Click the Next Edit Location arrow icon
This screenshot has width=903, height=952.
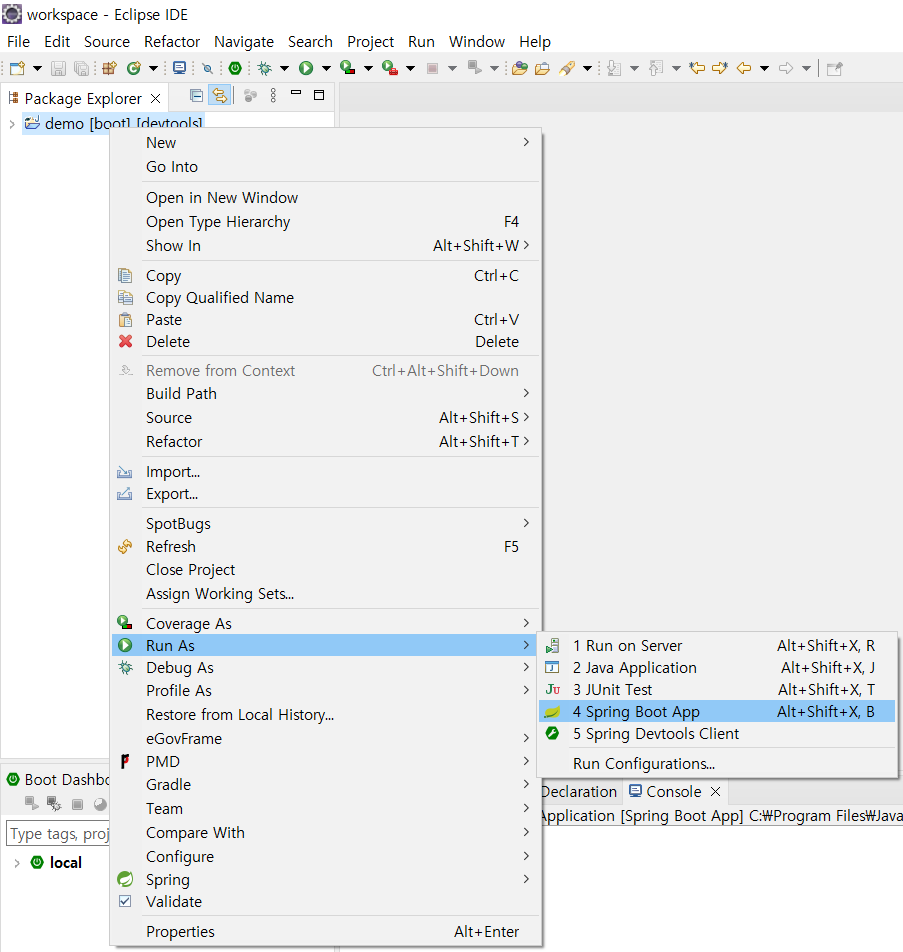720,68
